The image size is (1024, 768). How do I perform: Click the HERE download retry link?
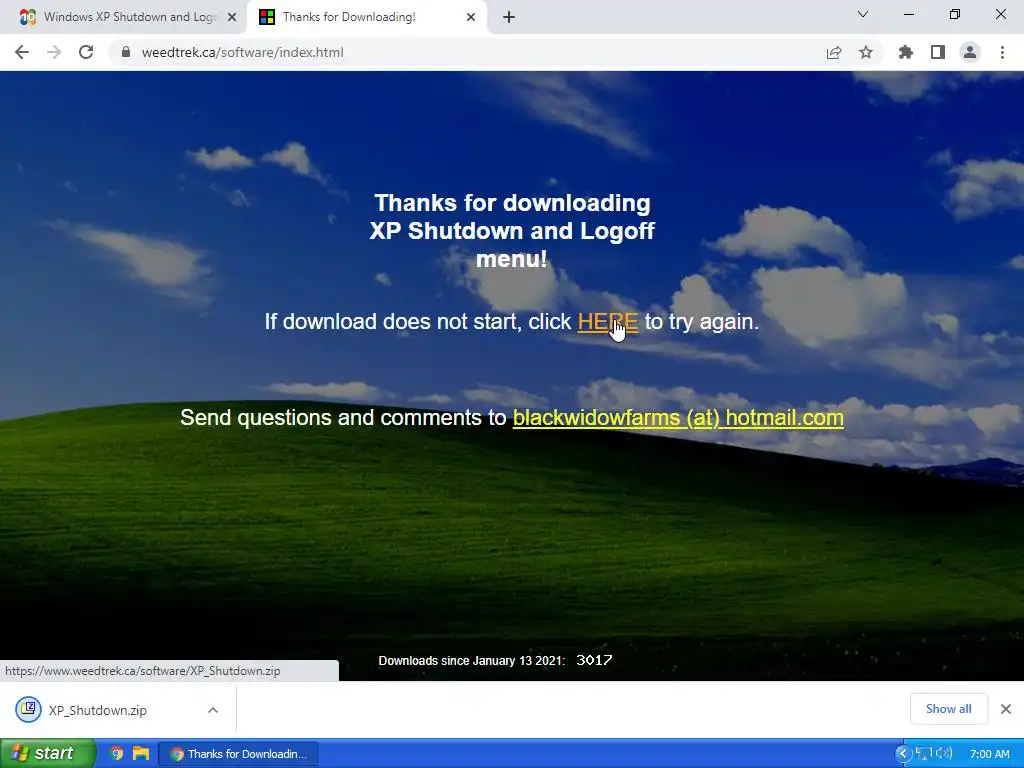pos(607,321)
